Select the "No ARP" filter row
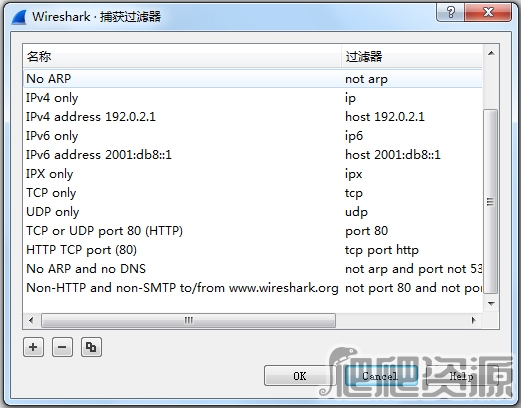The image size is (521, 408). click(253, 79)
